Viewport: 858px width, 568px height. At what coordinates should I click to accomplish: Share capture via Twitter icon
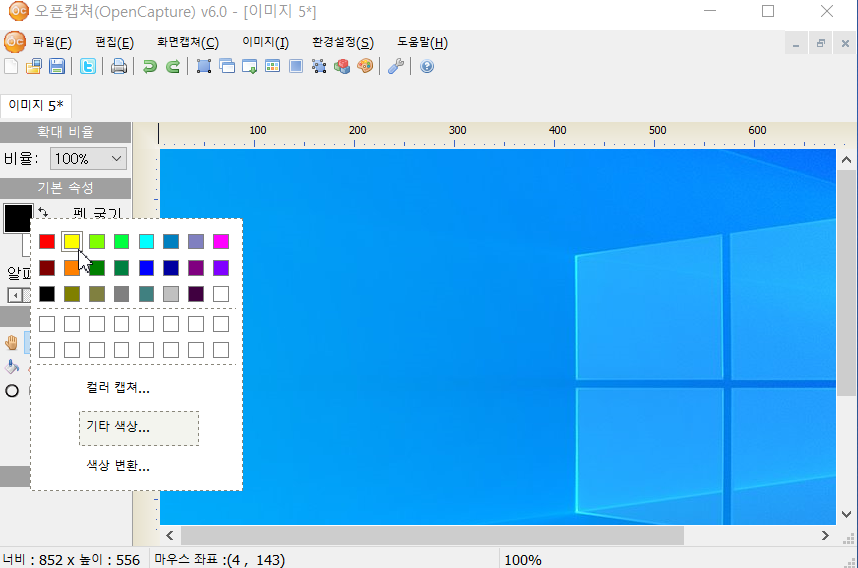point(88,66)
